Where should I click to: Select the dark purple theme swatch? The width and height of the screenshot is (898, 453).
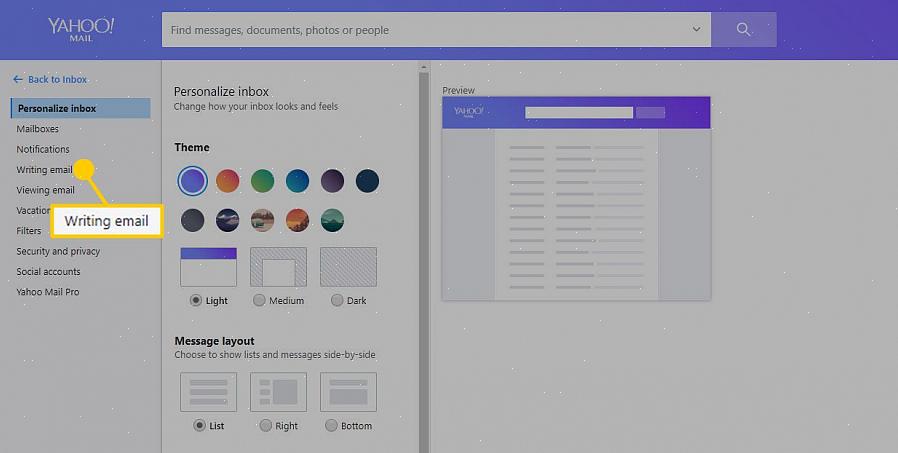point(332,181)
